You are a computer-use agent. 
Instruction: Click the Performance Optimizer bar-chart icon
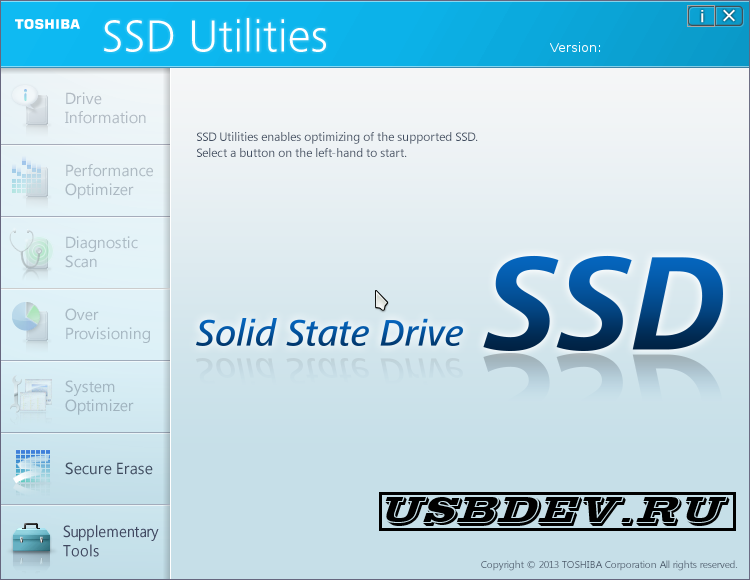(30, 179)
